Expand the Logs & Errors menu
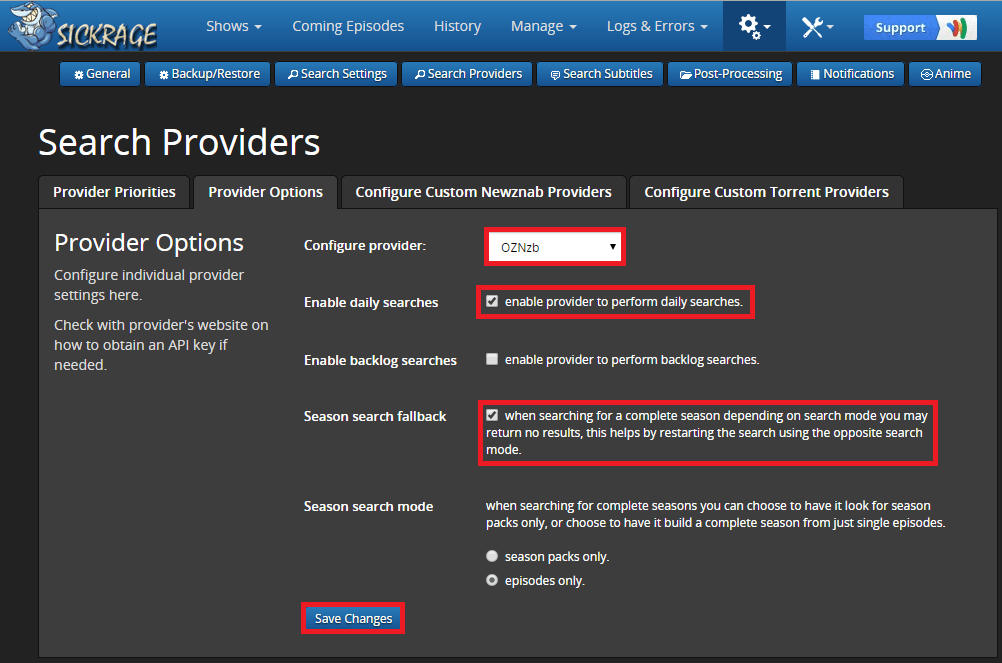Viewport: 1002px width, 663px height. (x=656, y=26)
